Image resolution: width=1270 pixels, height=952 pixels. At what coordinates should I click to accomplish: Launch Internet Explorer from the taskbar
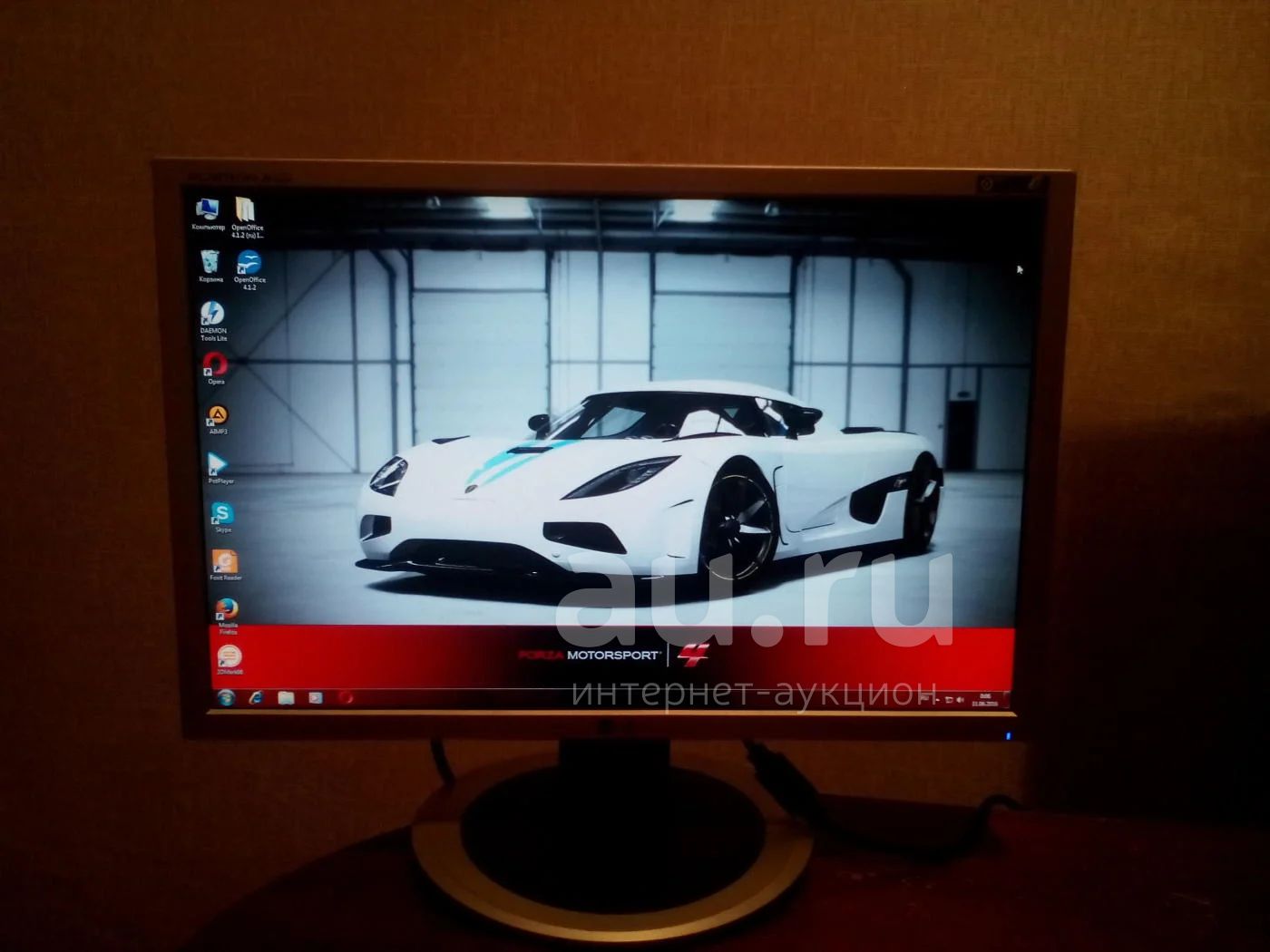click(x=257, y=697)
